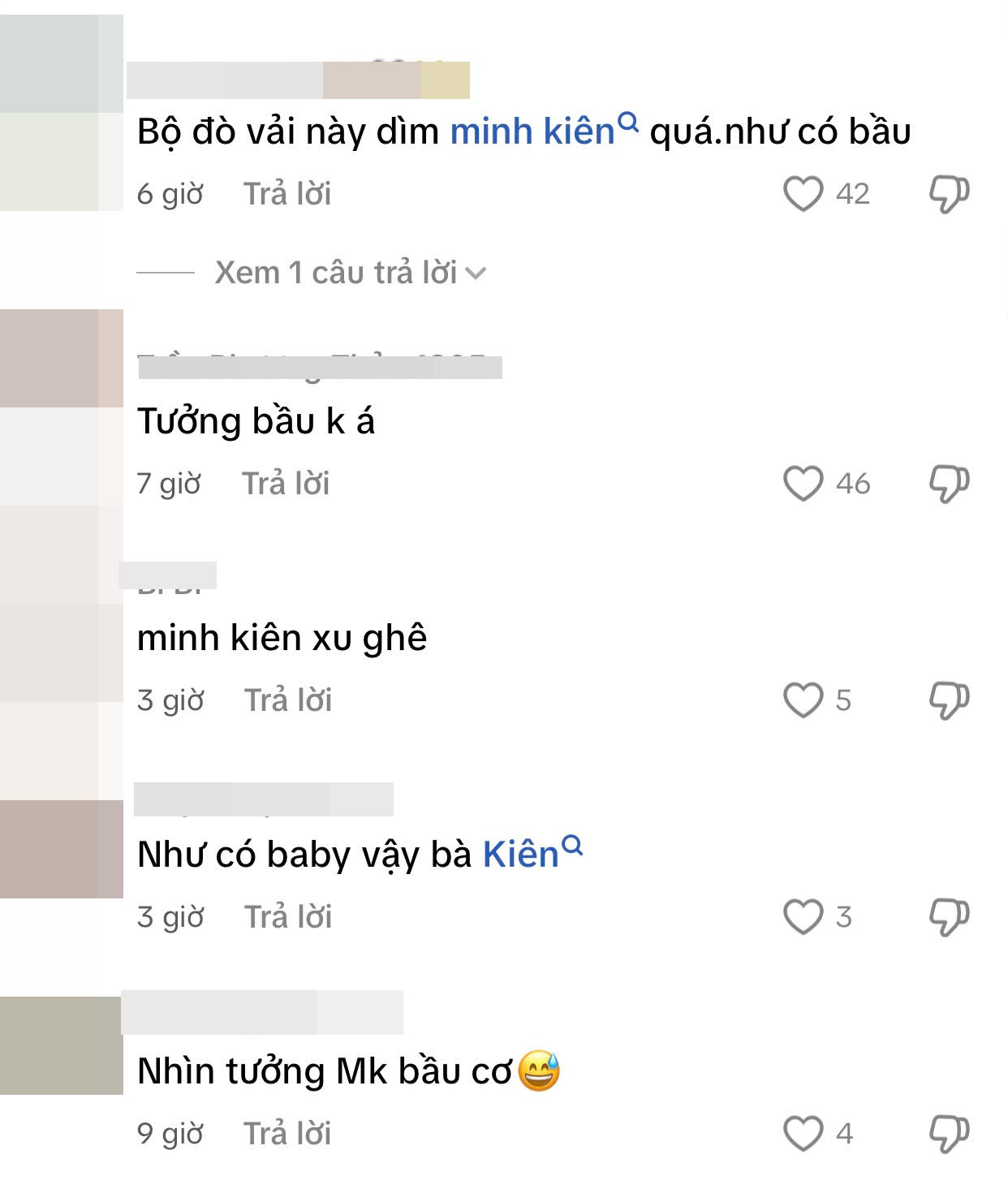The image size is (1008, 1193).
Task: Dislike the comment with 42 likes
Action: 950,193
